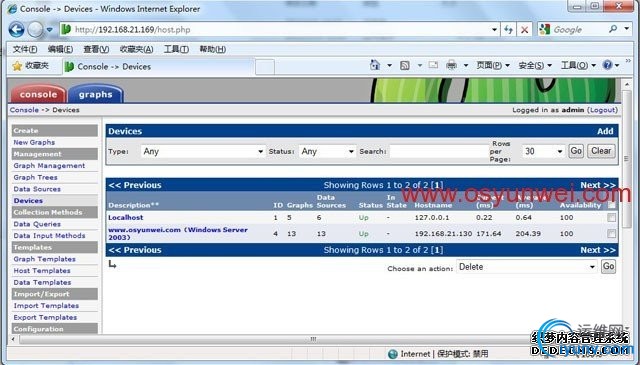The height and width of the screenshot is (365, 640).
Task: Open the 工具(O) command bar menu
Action: (578, 65)
